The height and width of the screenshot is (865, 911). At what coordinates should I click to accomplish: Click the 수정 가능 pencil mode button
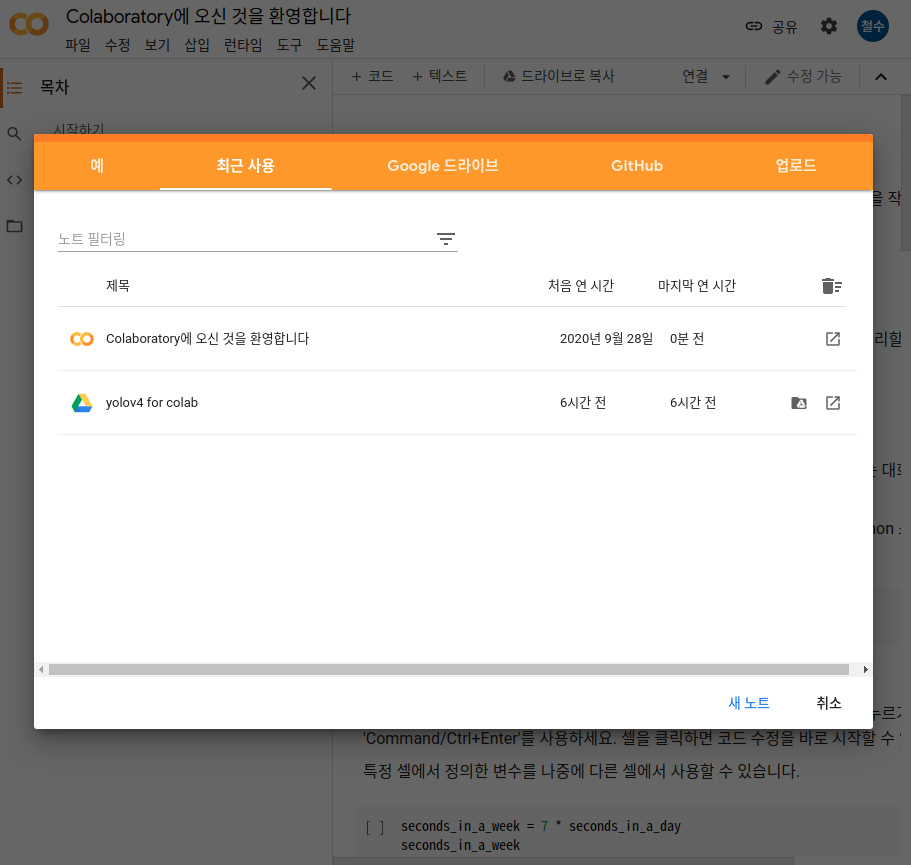pyautogui.click(x=803, y=76)
